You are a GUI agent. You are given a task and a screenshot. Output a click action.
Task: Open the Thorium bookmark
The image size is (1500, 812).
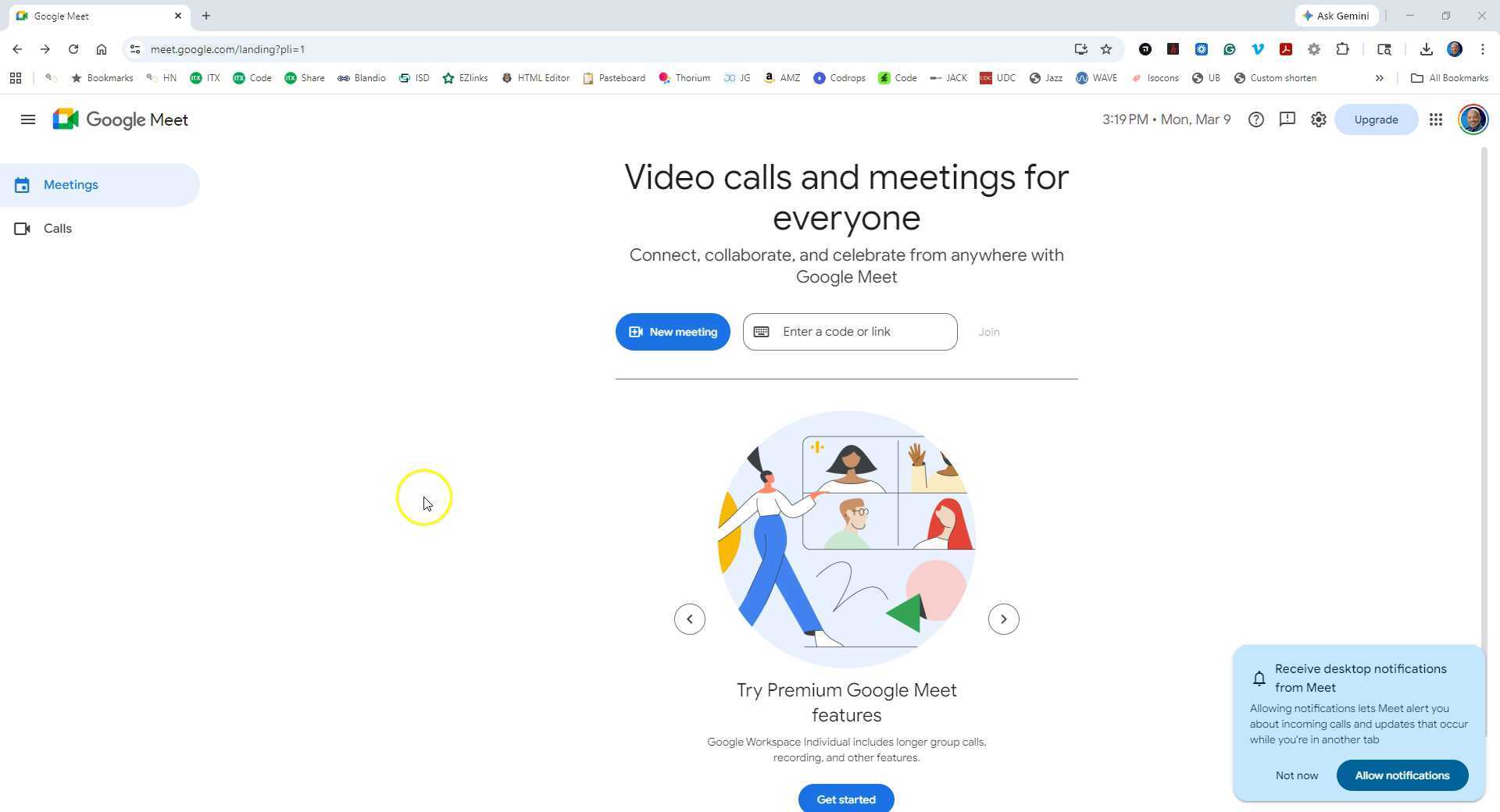(x=684, y=78)
